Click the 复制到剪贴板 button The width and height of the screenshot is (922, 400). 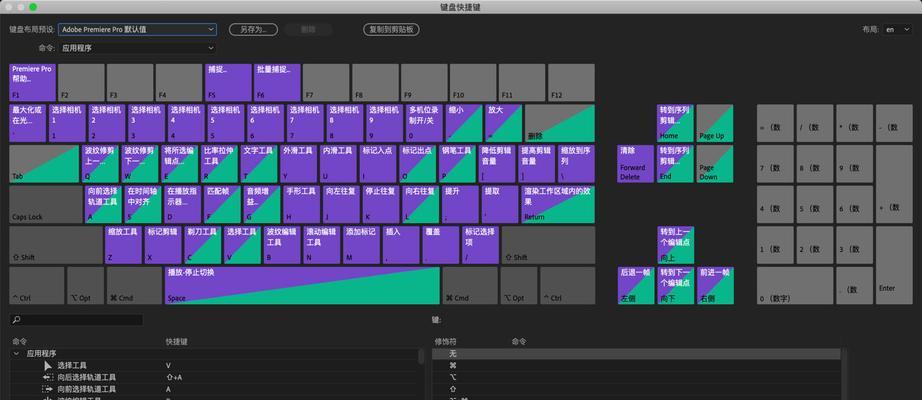(391, 29)
